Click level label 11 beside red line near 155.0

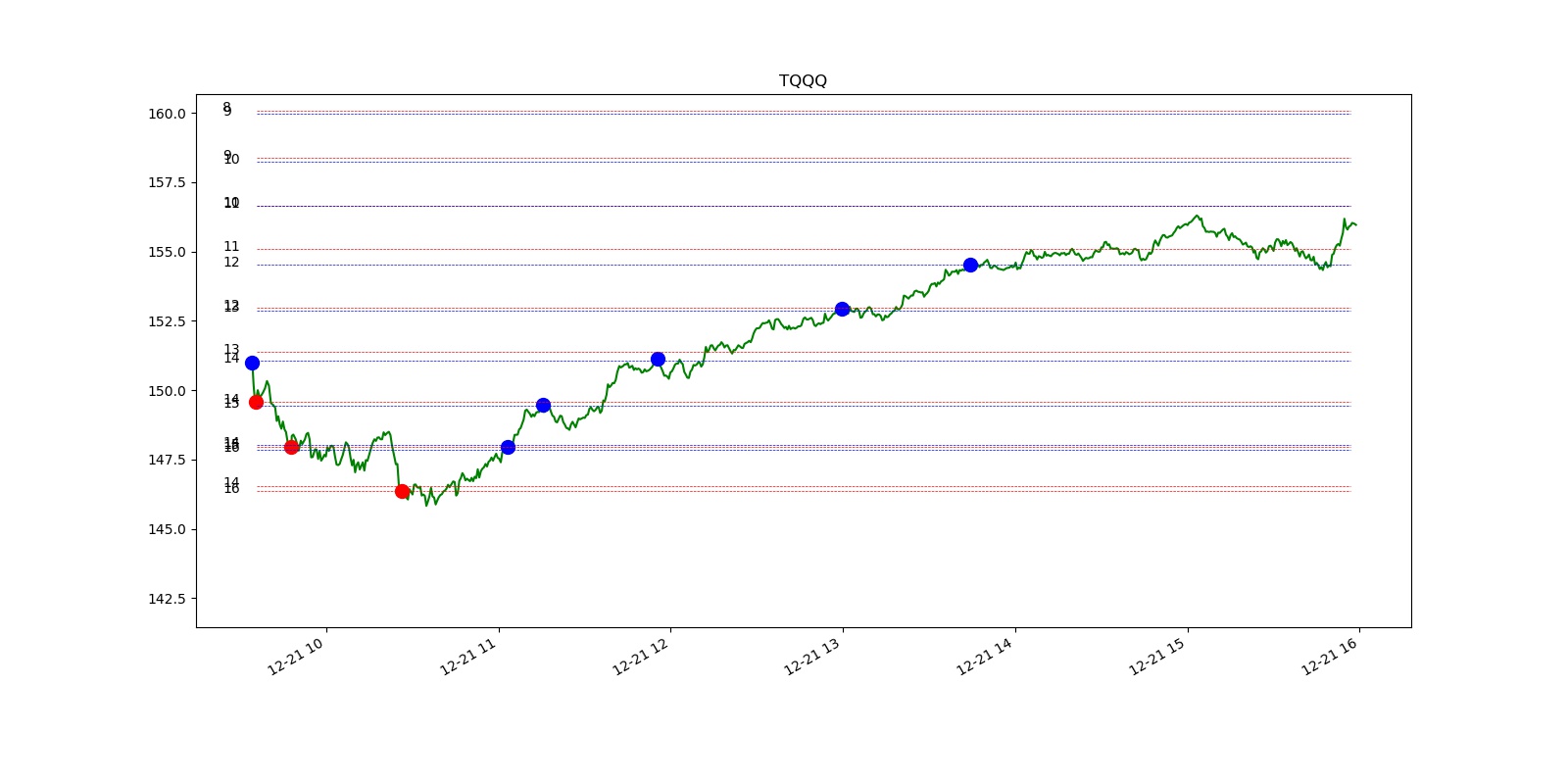(231, 246)
